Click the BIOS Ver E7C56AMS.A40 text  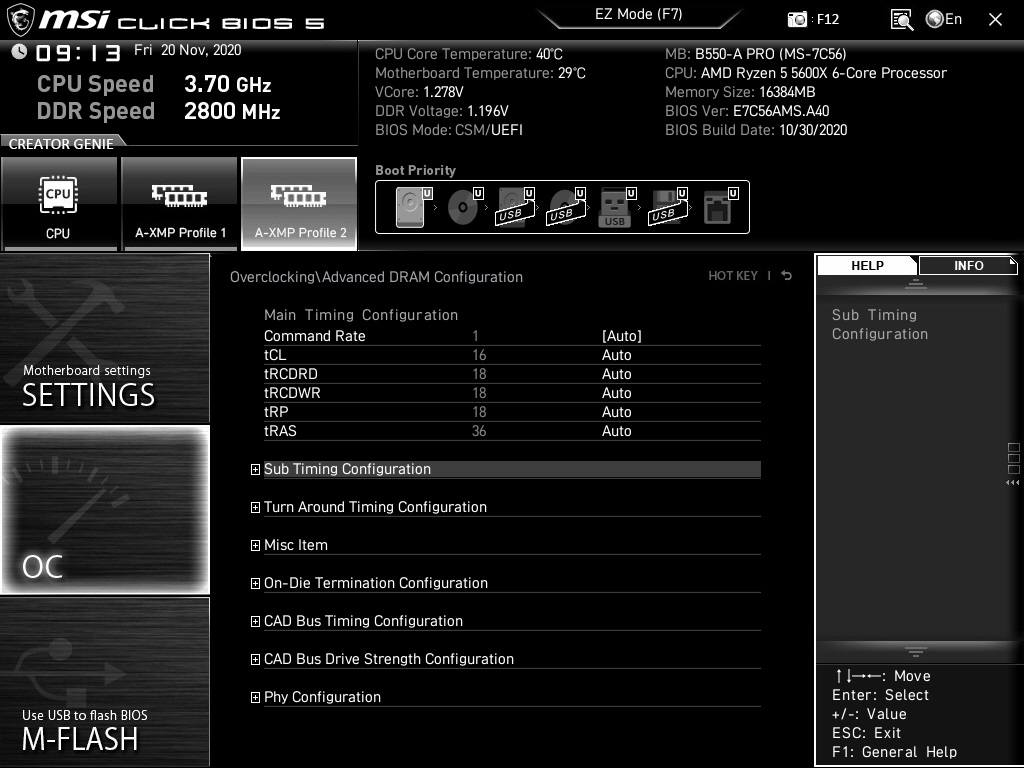point(747,111)
